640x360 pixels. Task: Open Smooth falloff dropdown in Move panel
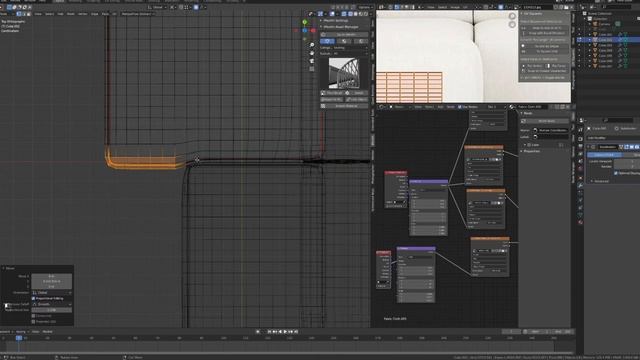click(x=52, y=304)
